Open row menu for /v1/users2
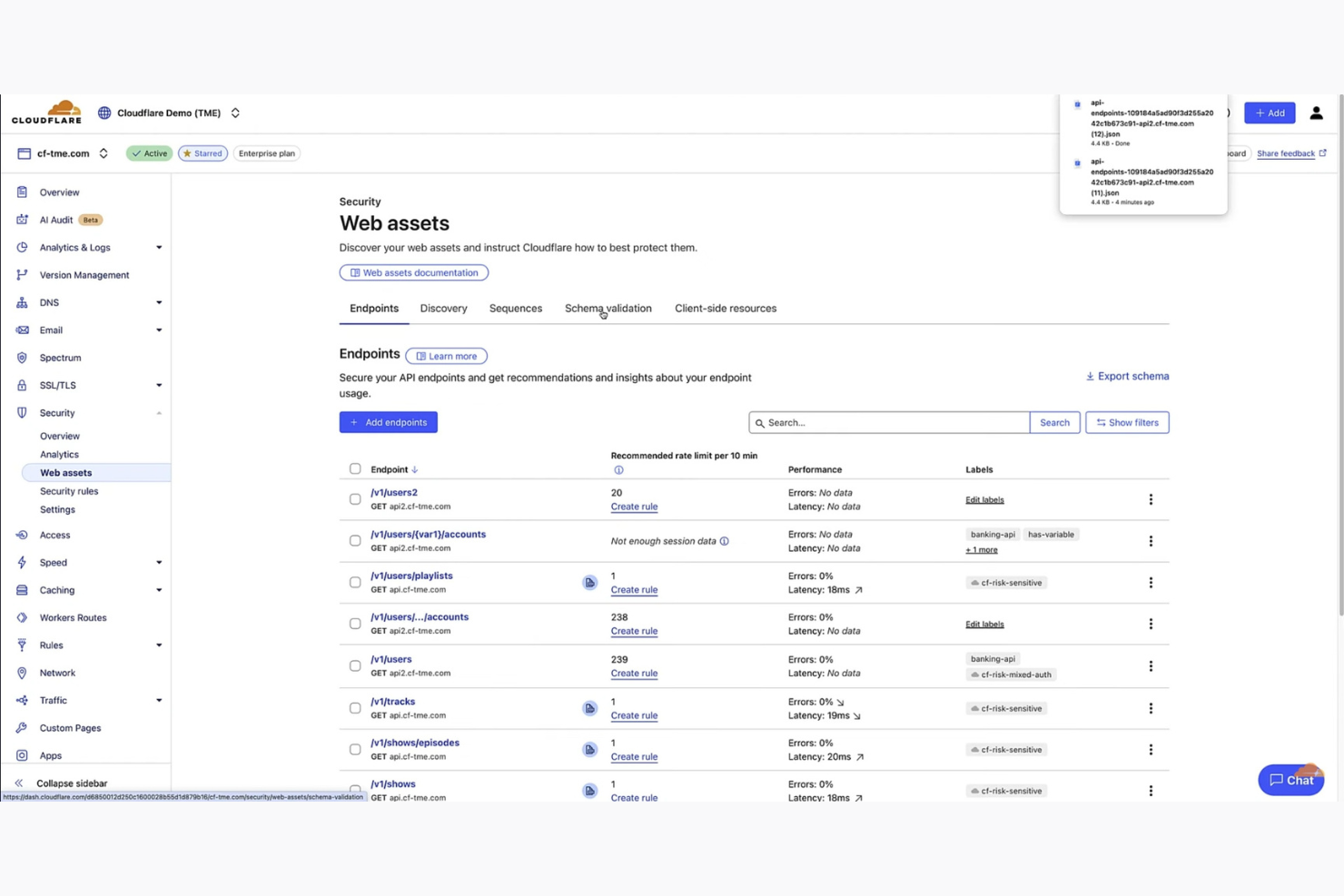The image size is (1344, 896). pos(1151,499)
